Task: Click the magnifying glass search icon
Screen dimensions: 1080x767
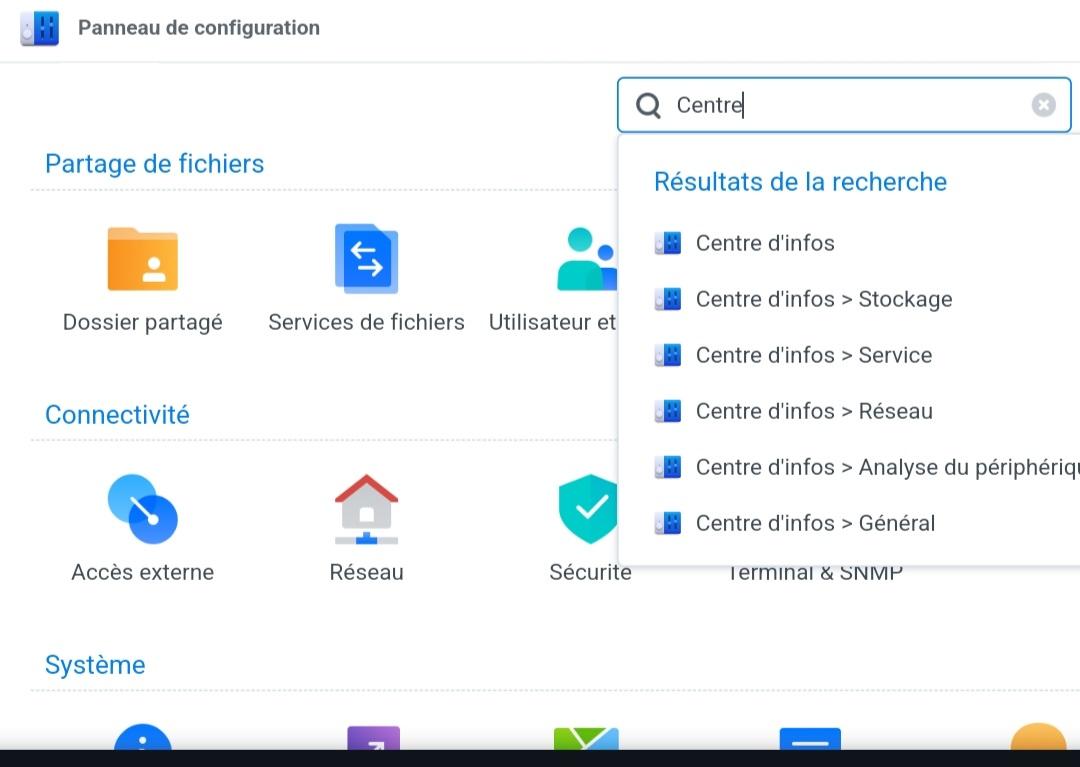Action: point(649,106)
